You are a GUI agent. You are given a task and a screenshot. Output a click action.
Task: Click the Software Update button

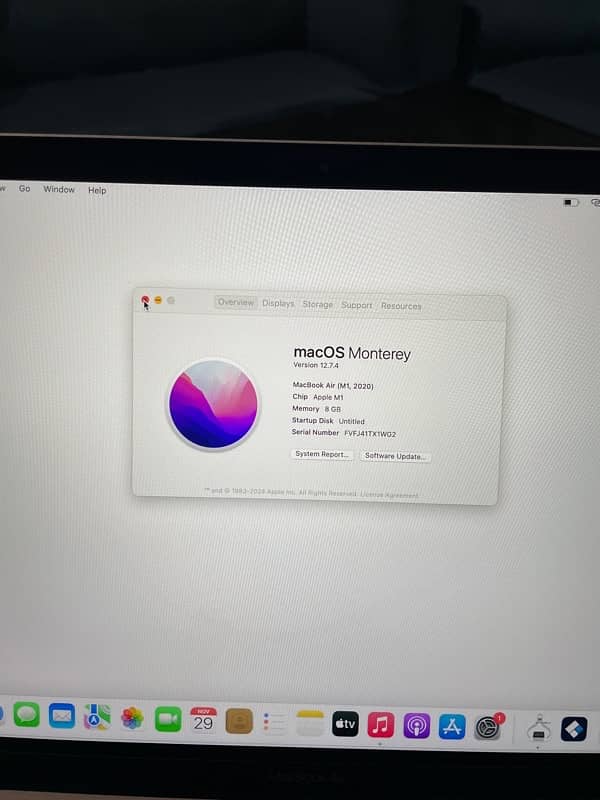[x=395, y=456]
